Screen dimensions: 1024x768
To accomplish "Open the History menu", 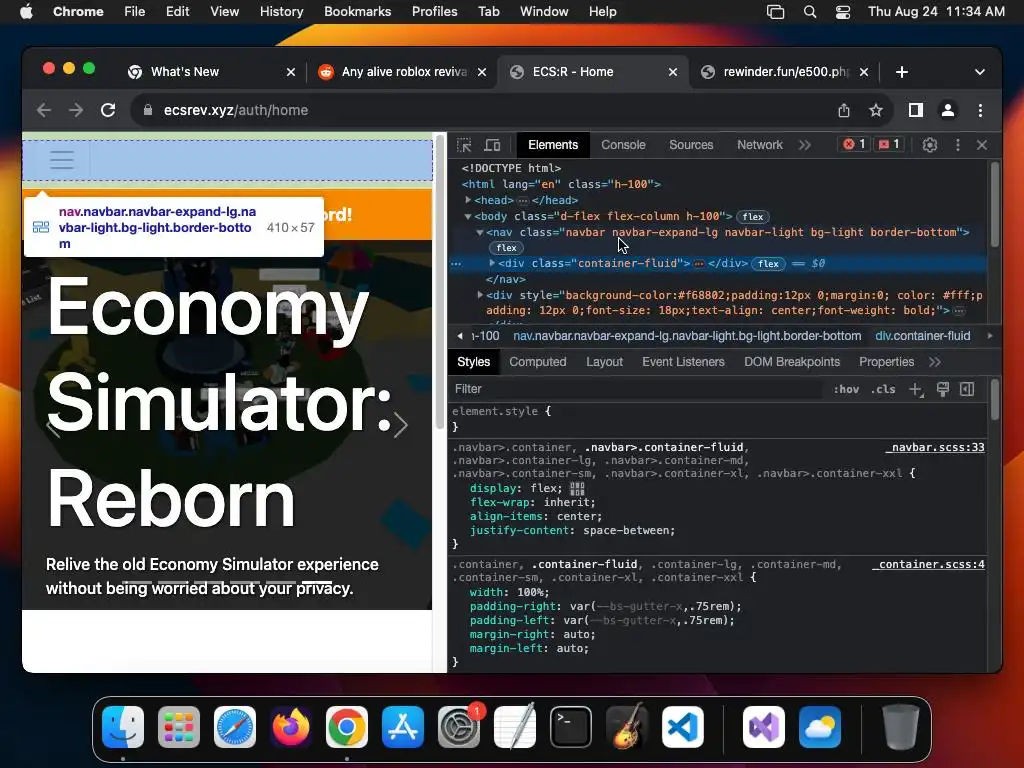I will pos(281,11).
